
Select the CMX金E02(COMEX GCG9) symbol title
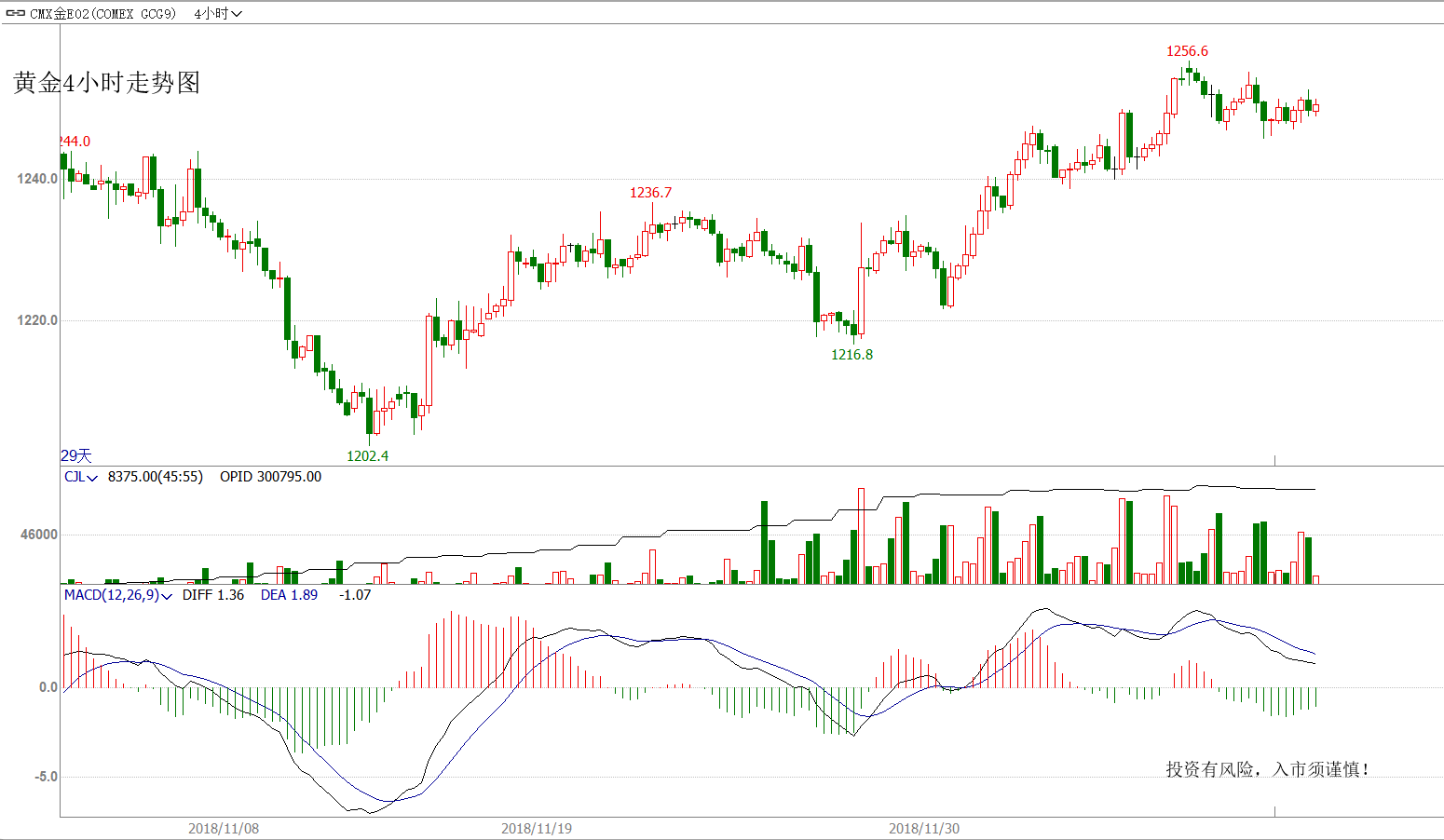click(x=102, y=13)
